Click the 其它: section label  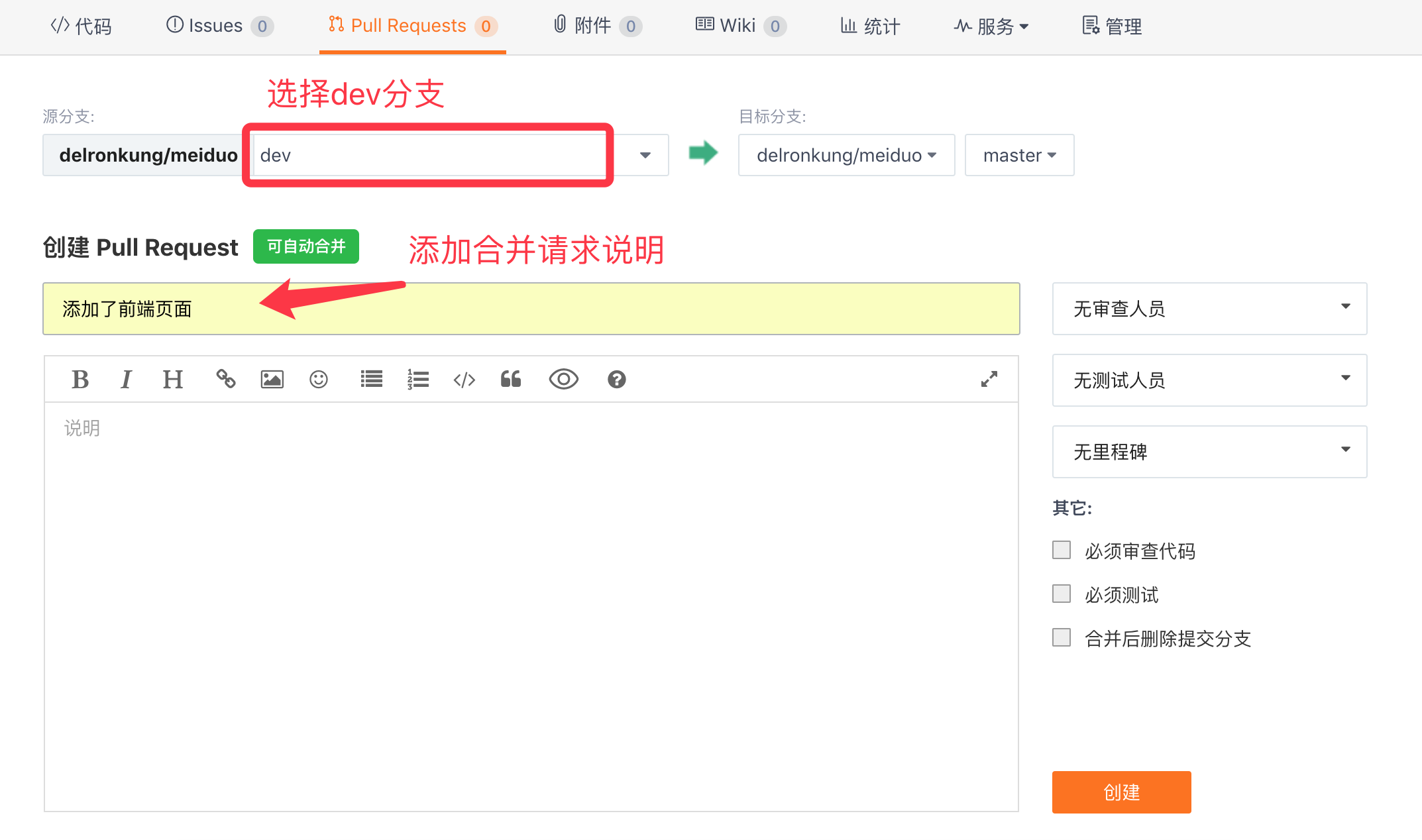point(1072,508)
